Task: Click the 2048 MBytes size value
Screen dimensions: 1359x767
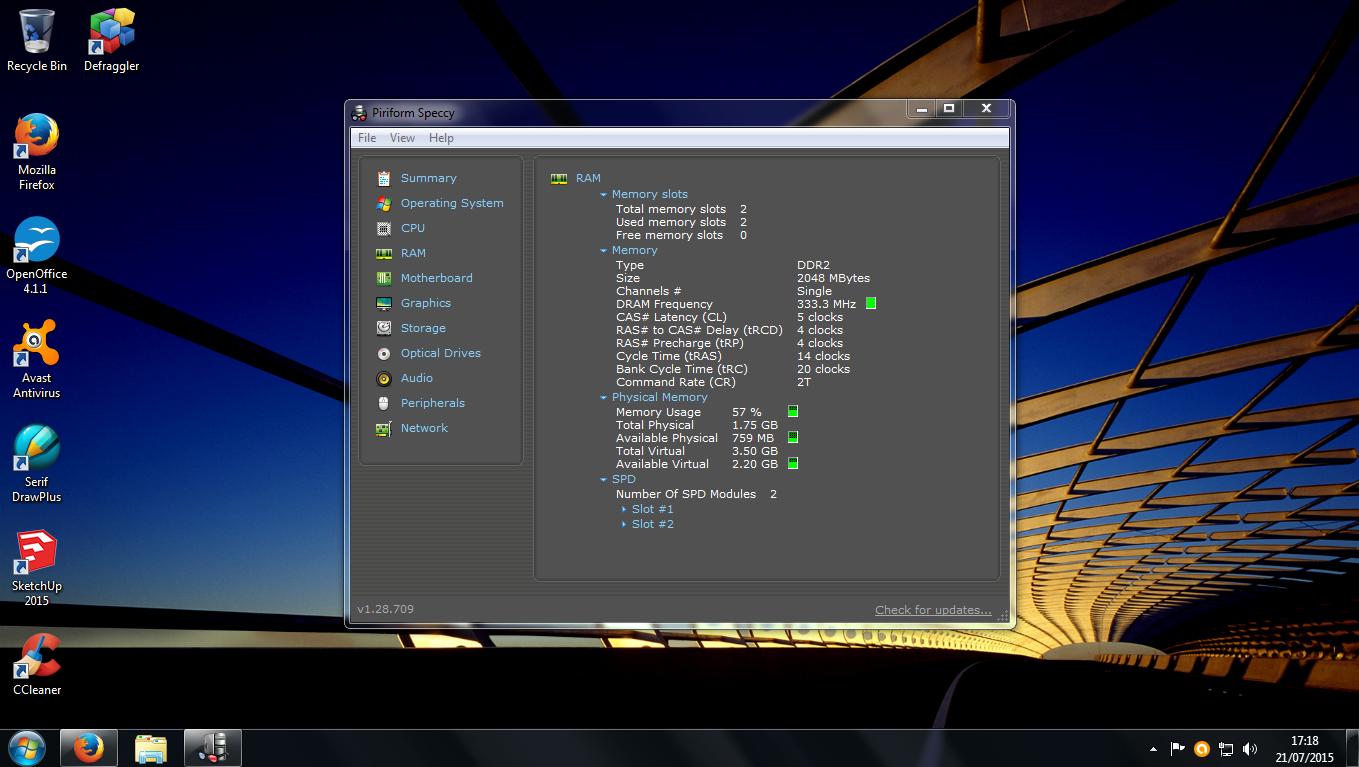Action: [x=833, y=278]
